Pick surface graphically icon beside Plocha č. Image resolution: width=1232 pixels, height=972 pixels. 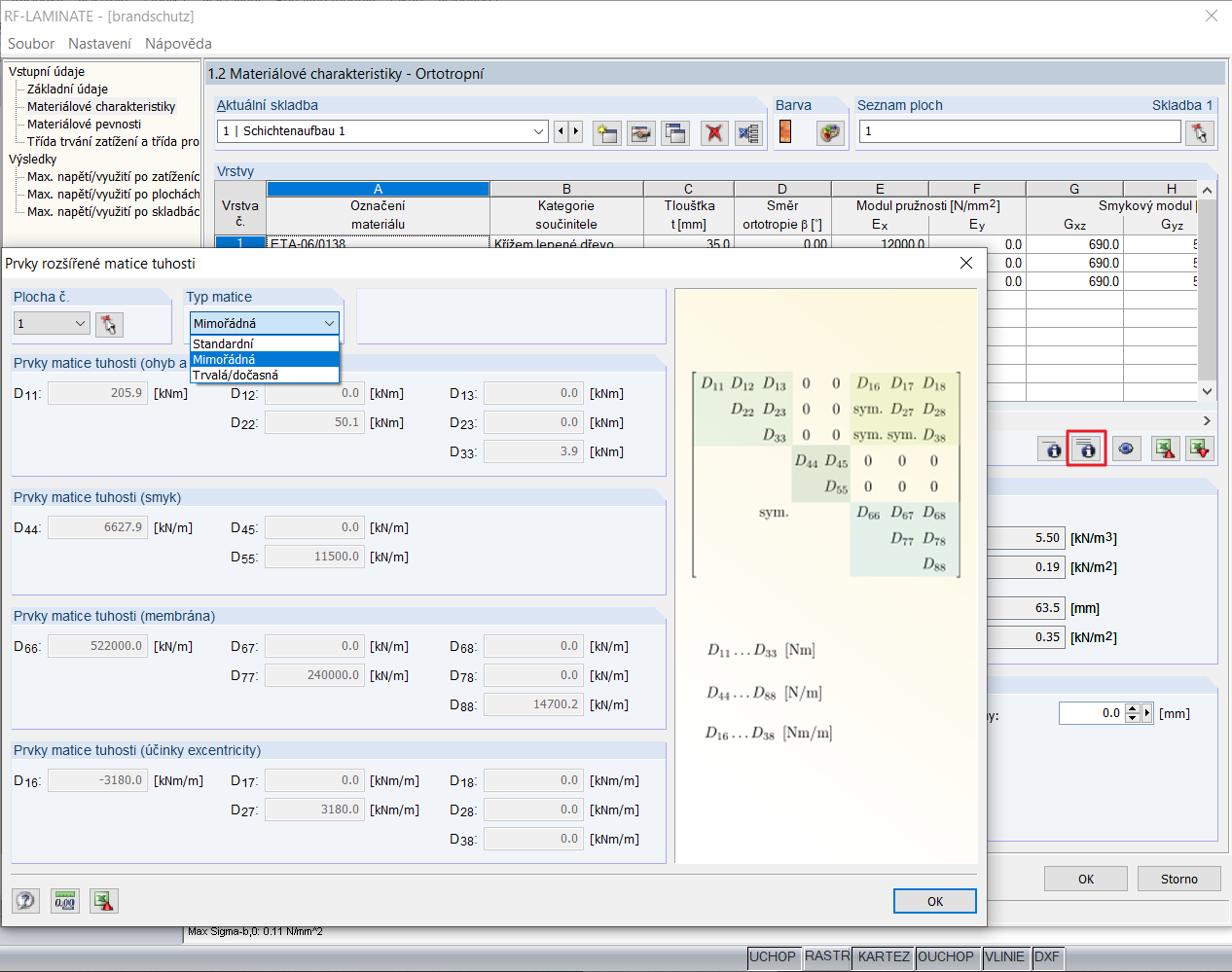pos(109,324)
